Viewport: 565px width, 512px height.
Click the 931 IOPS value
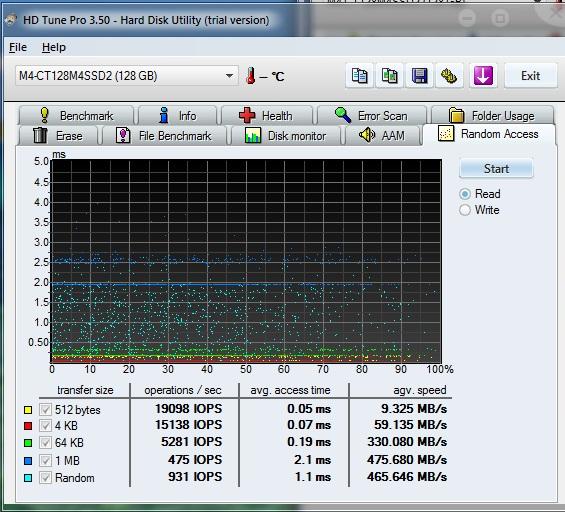click(x=195, y=477)
